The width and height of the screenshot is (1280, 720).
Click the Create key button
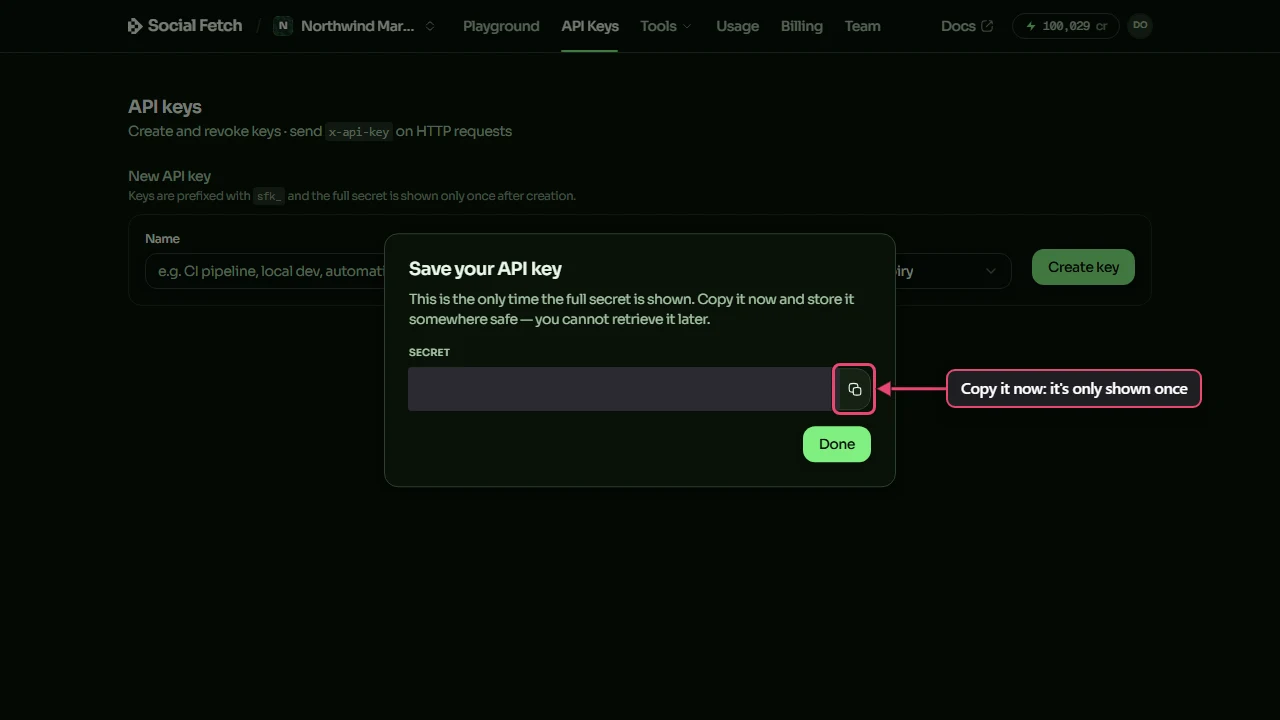1083,267
